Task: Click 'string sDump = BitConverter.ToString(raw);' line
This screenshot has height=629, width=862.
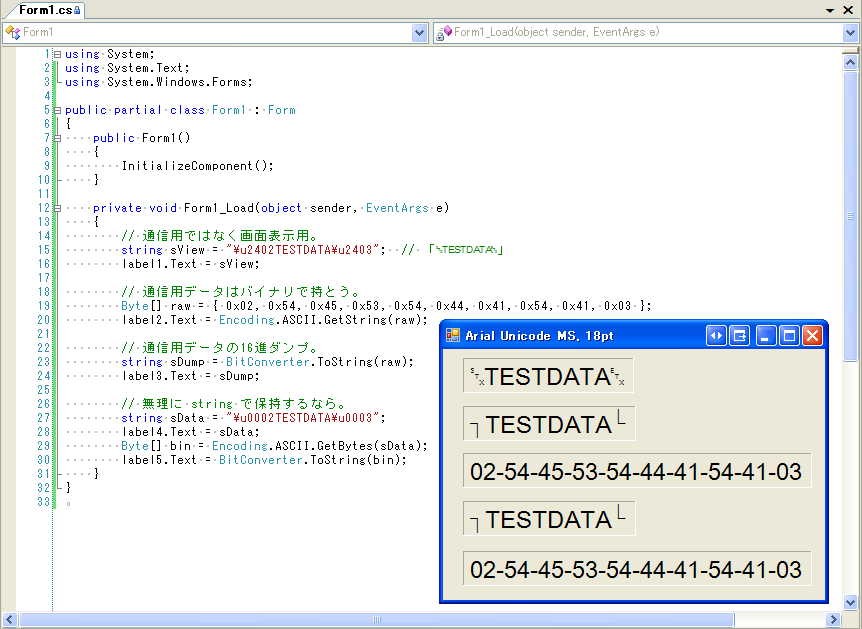Action: click(x=268, y=362)
